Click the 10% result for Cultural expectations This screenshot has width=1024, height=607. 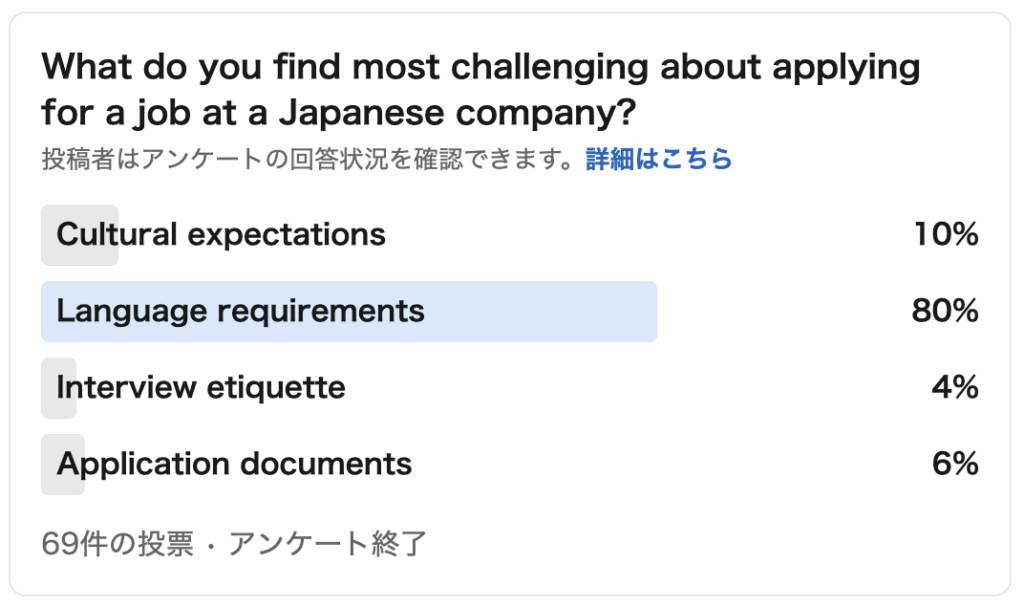tap(945, 235)
